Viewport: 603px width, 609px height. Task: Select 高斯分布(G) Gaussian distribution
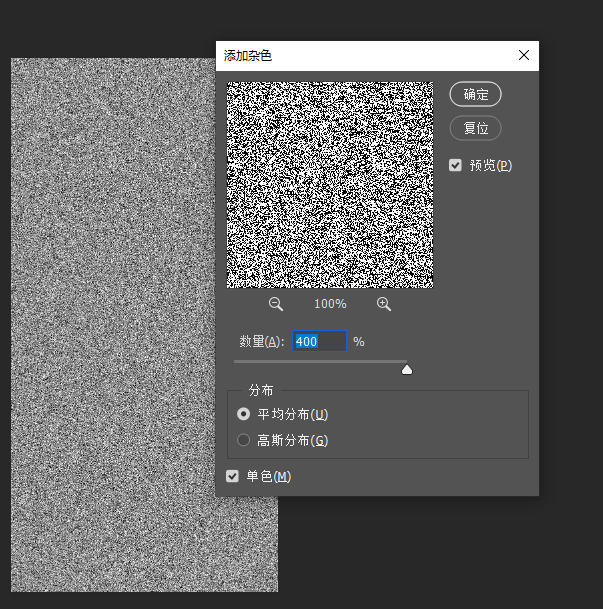[243, 440]
